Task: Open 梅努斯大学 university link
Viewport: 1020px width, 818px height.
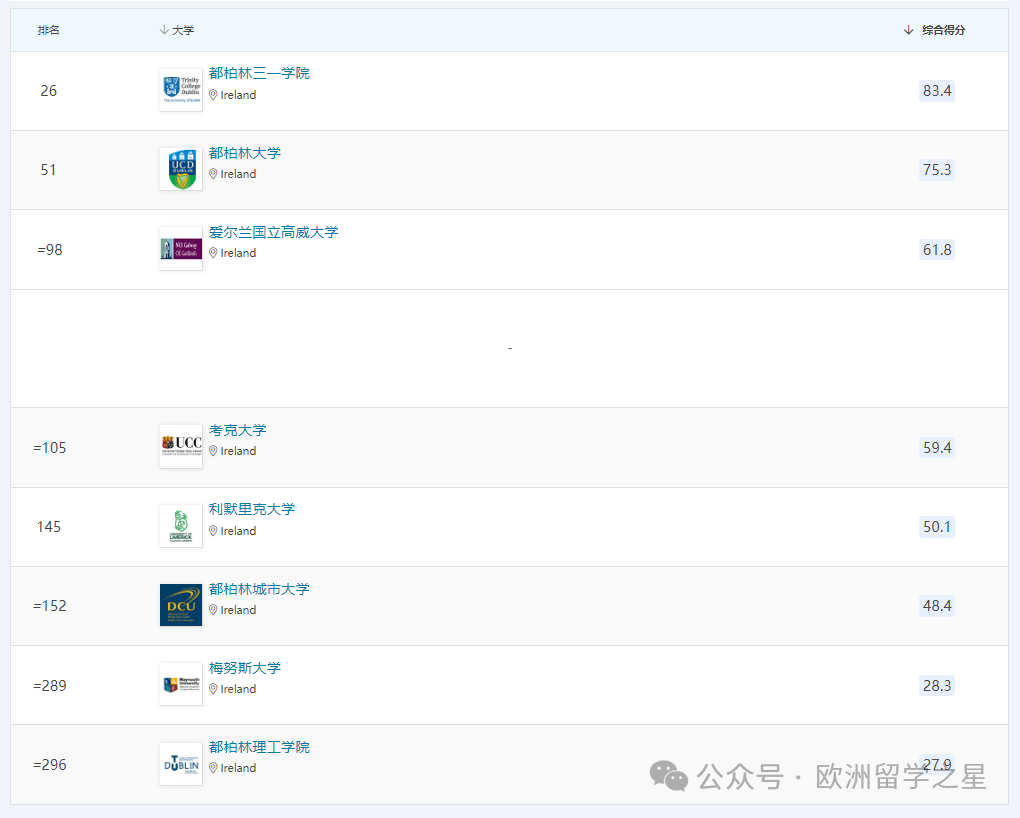Action: click(245, 668)
